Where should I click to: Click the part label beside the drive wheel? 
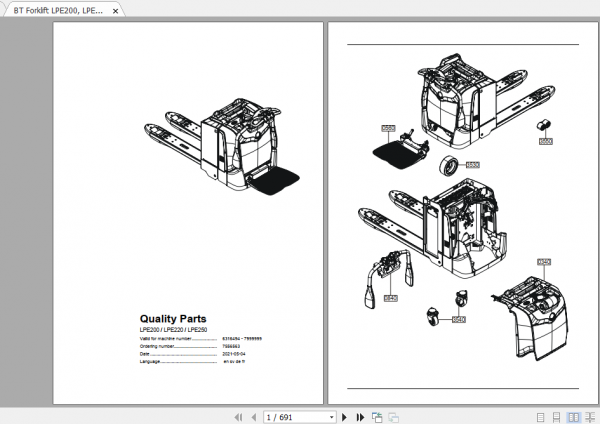[473, 165]
